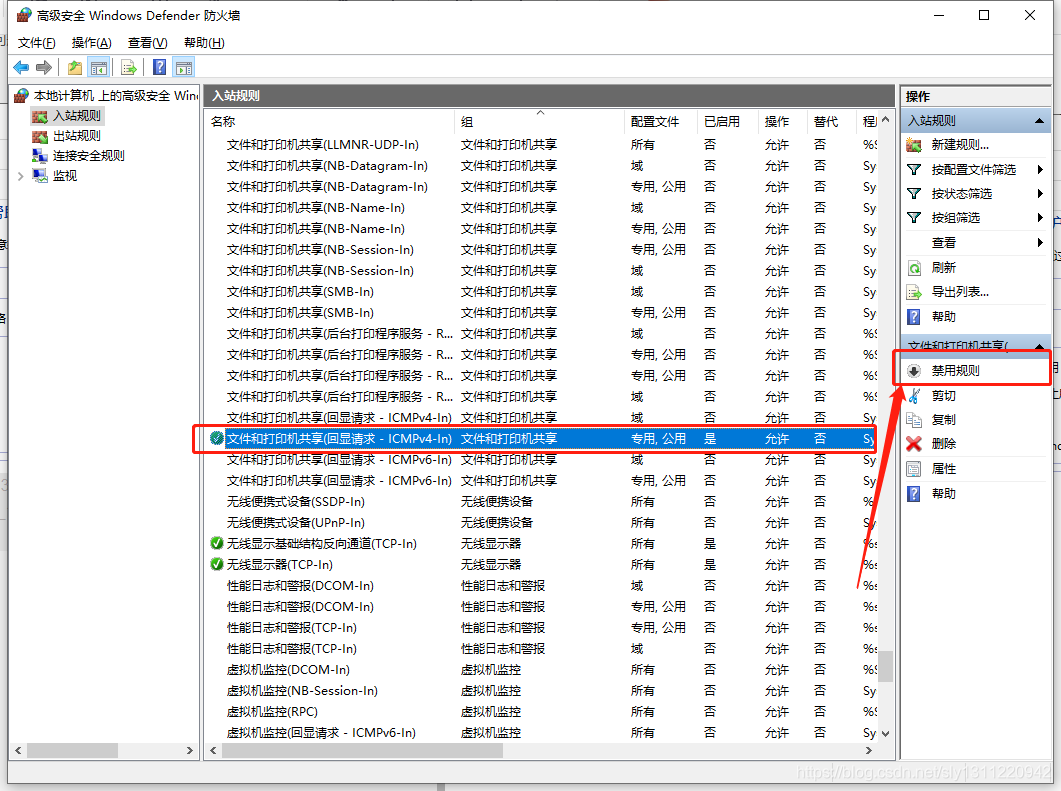Click the lower help question mark icon
1061x791 pixels.
[914, 494]
